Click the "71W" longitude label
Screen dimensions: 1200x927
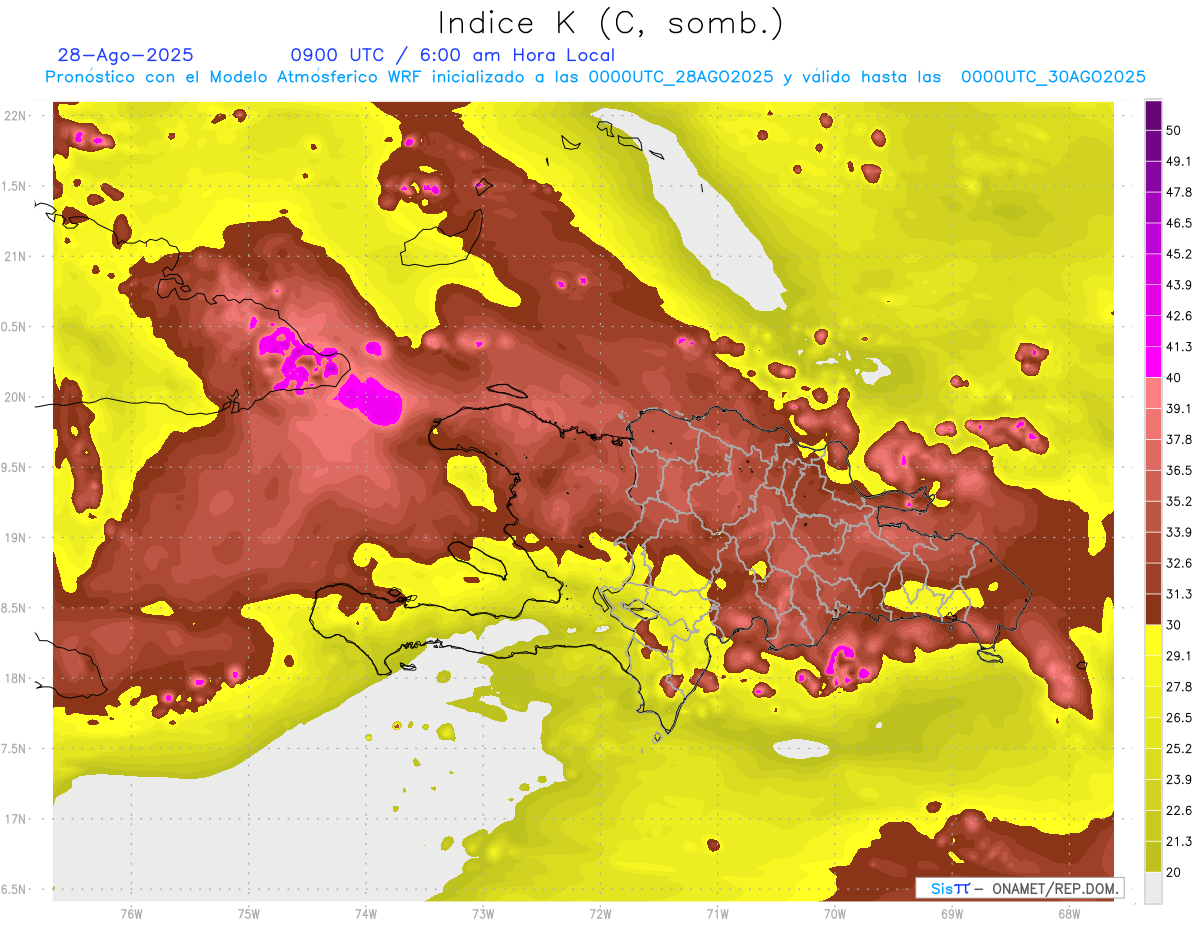pos(717,914)
